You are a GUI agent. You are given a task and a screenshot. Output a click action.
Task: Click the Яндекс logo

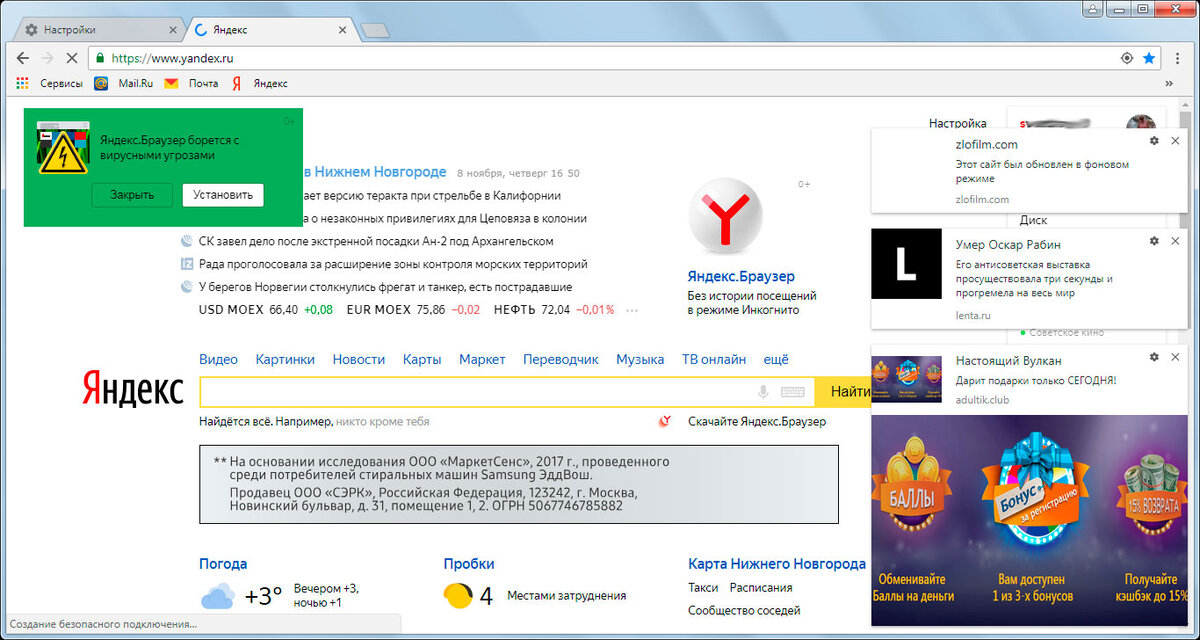click(x=133, y=389)
